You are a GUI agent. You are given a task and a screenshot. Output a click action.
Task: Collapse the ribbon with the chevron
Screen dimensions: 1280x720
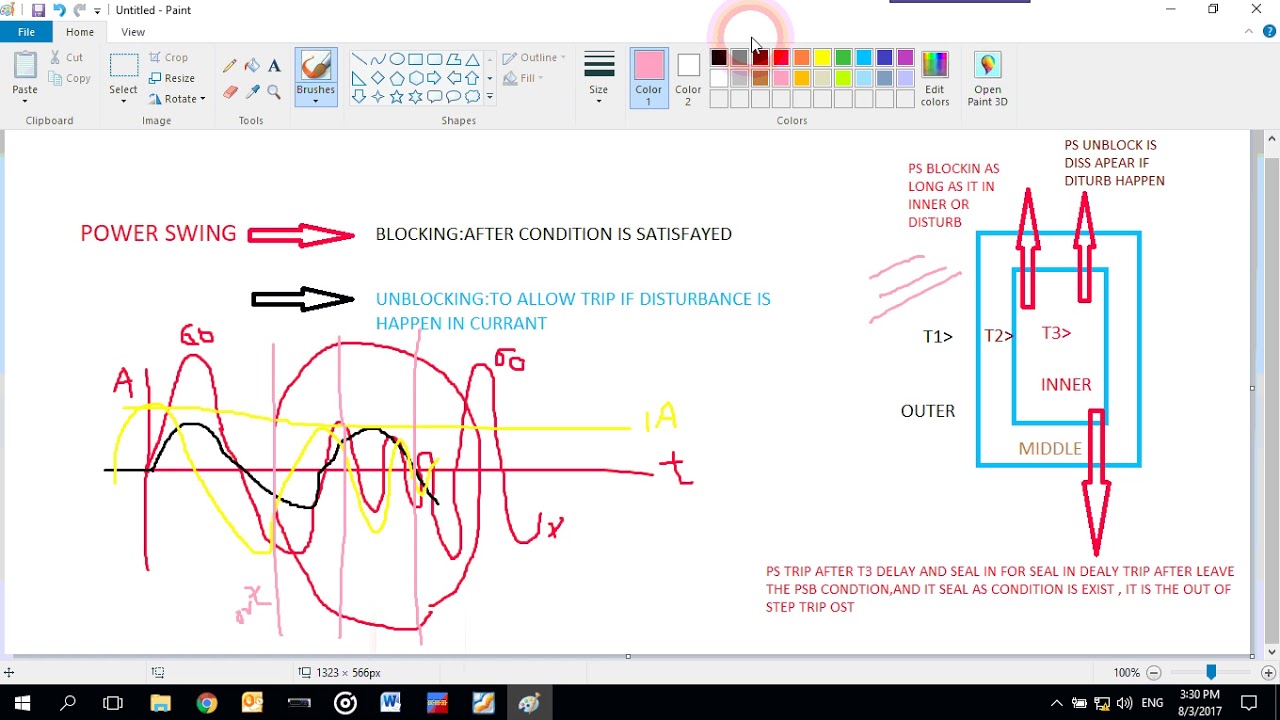(1248, 32)
